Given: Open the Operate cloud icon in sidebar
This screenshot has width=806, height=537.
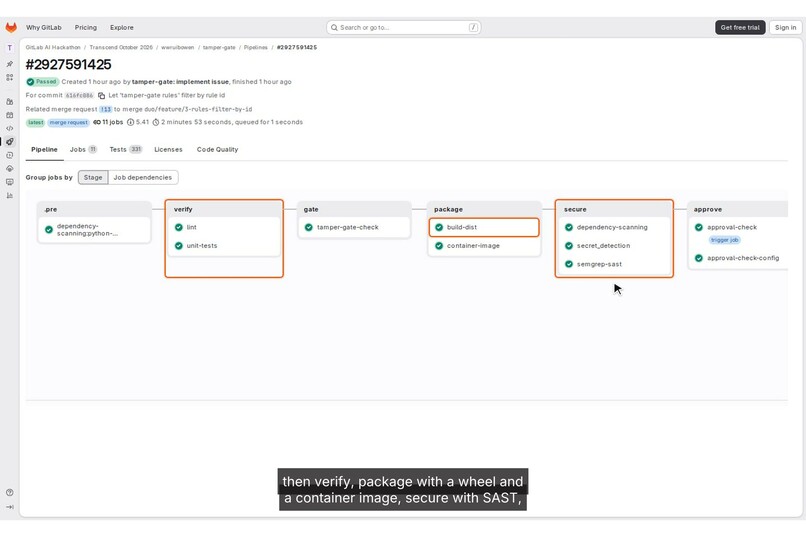Looking at the screenshot, I should pyautogui.click(x=9, y=169).
